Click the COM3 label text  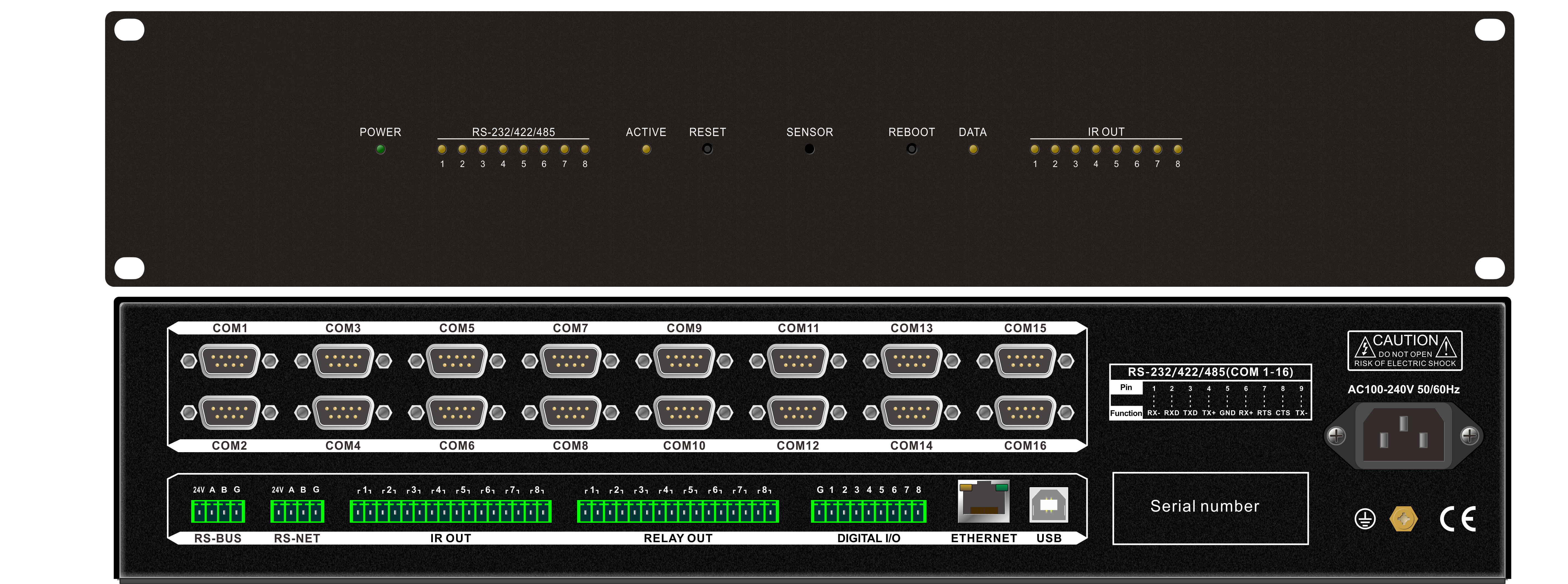343,328
